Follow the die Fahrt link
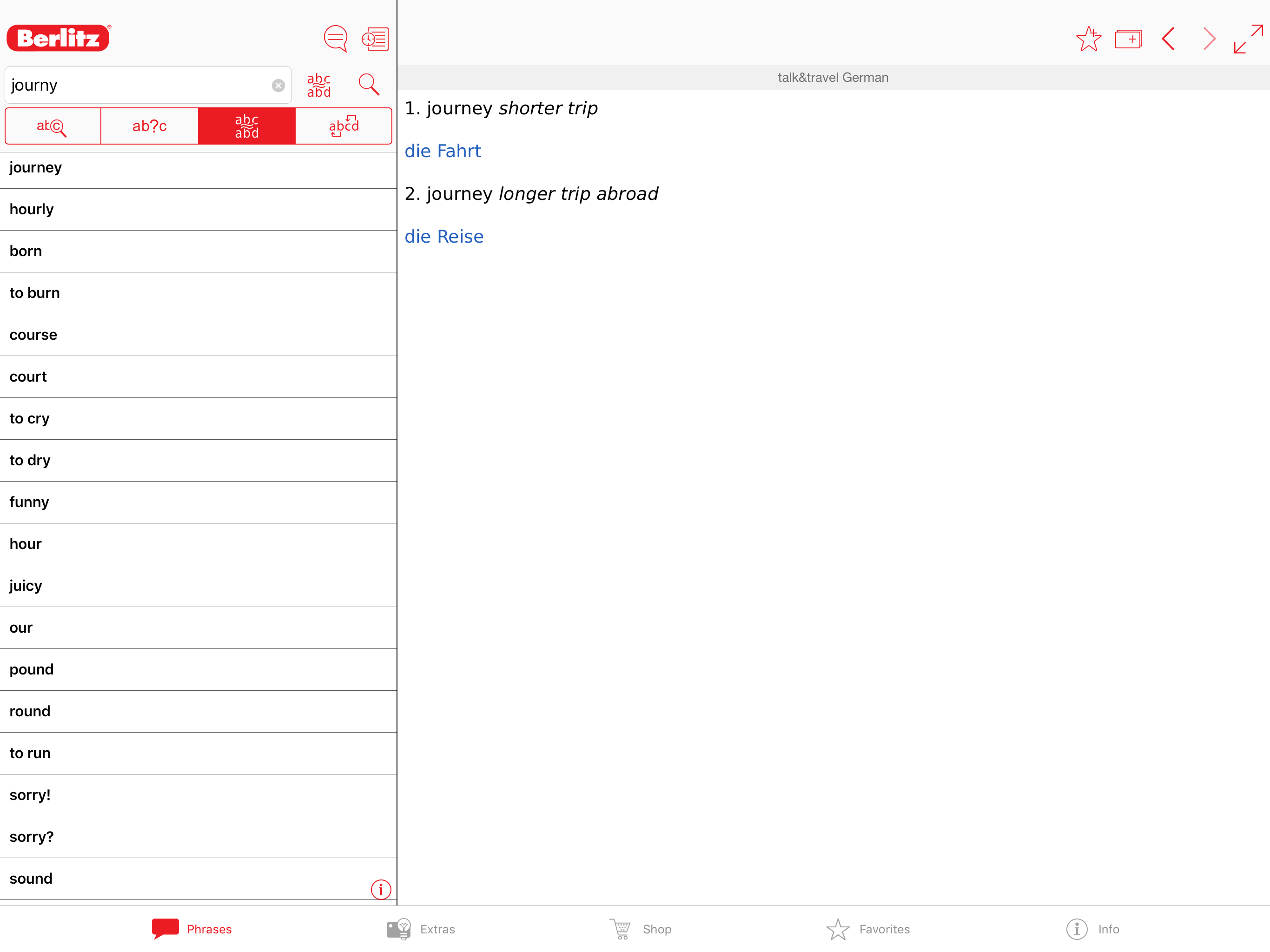The image size is (1270, 952). (x=443, y=151)
